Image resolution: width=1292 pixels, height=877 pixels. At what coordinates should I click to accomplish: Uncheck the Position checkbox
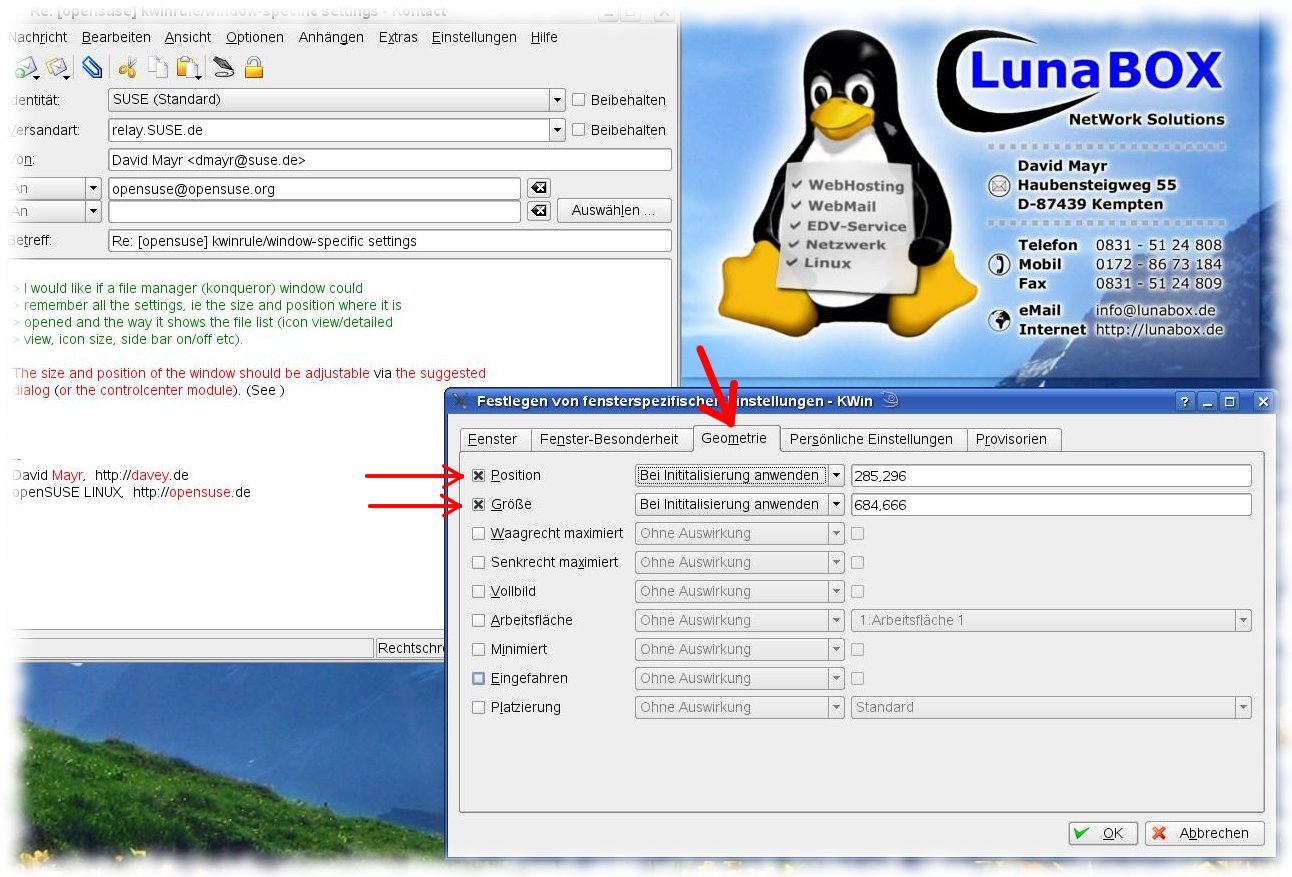click(x=478, y=476)
